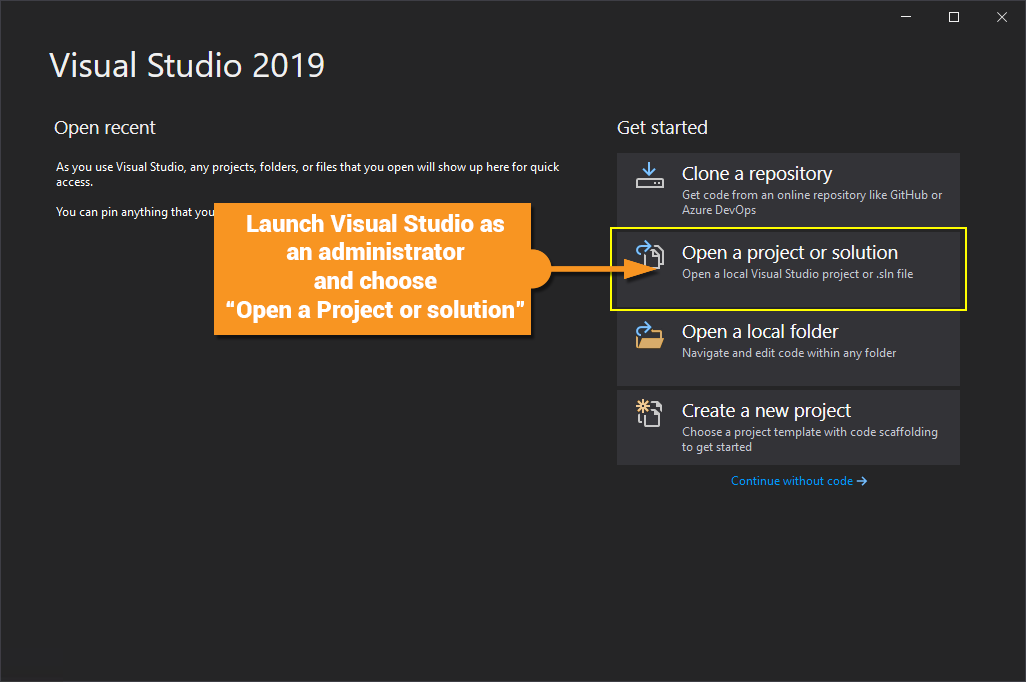Click the Visual Studio 2019 title text
Screen dimensions: 1026x682
tap(187, 66)
